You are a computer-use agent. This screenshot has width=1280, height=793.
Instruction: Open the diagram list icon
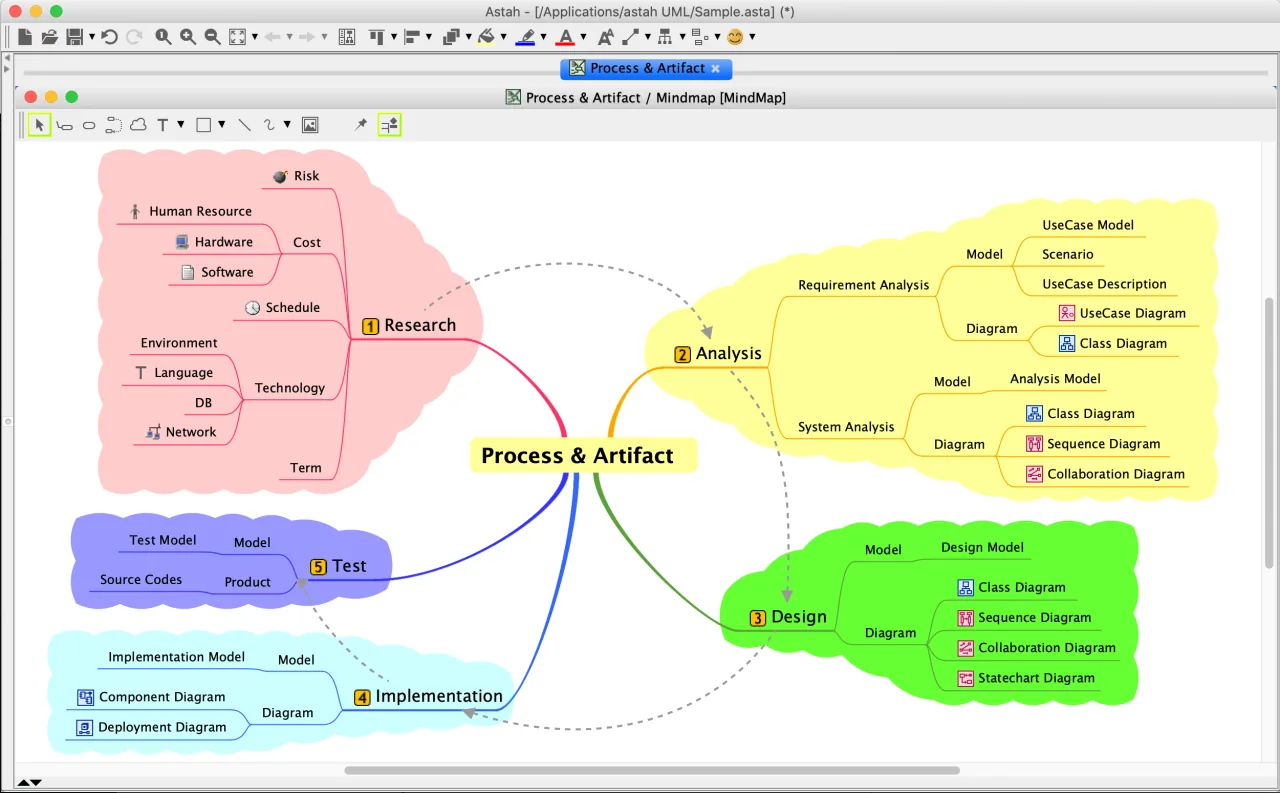(347, 37)
